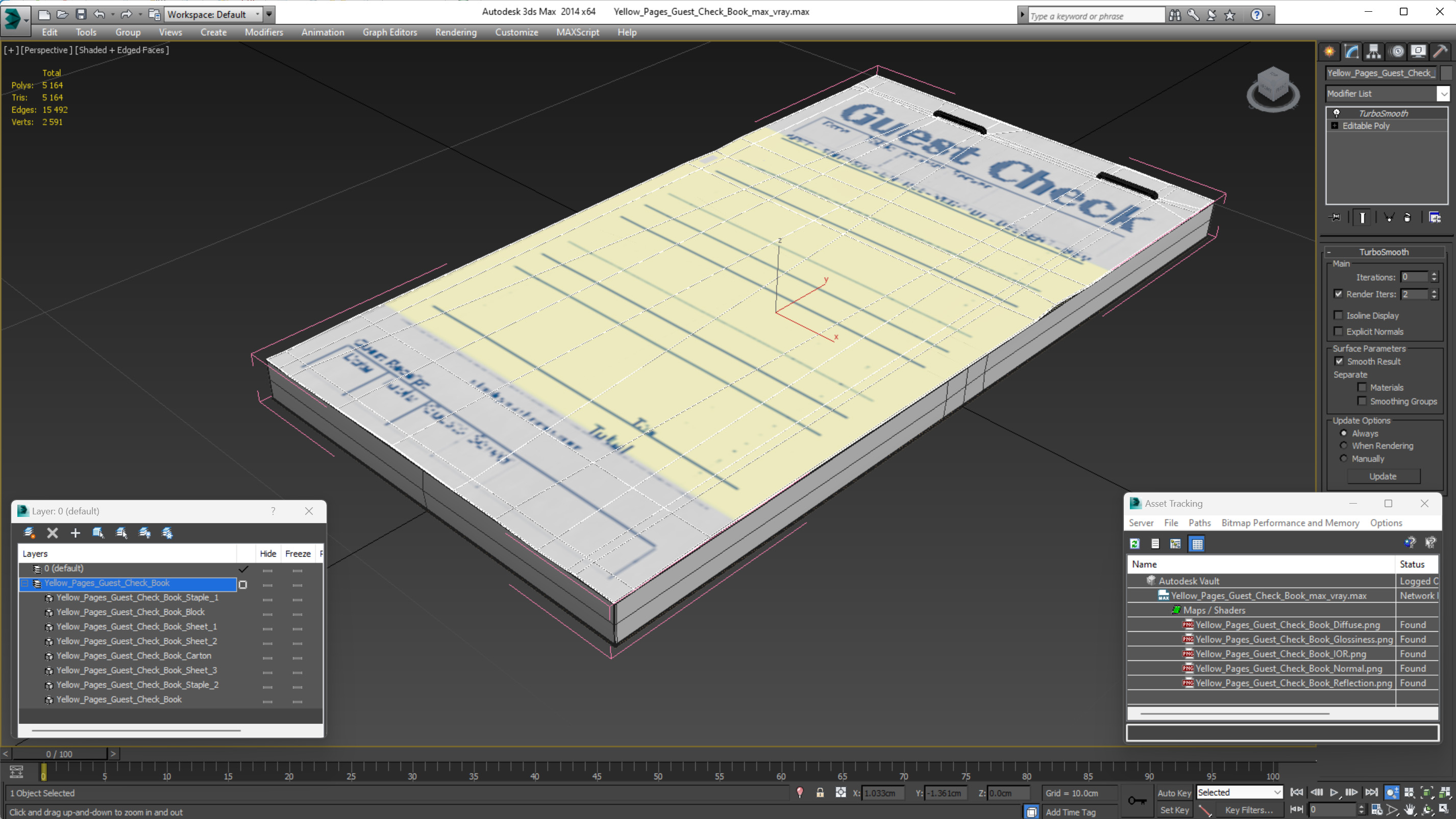Open the Rendering menu
This screenshot has height=819, width=1456.
[x=456, y=32]
